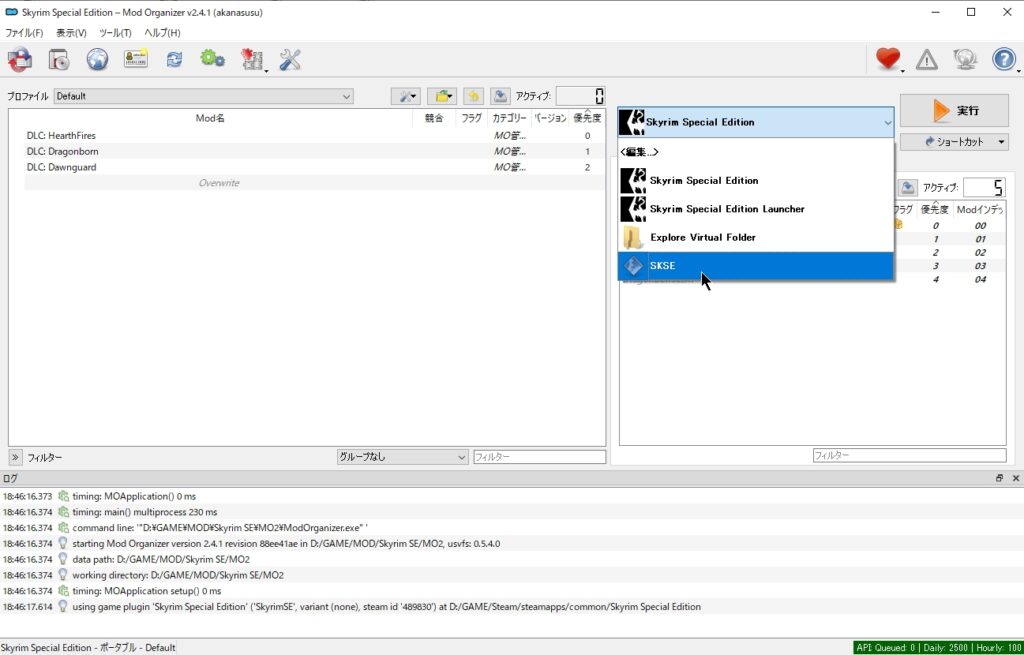Click the refresh toolbar icon

click(174, 60)
